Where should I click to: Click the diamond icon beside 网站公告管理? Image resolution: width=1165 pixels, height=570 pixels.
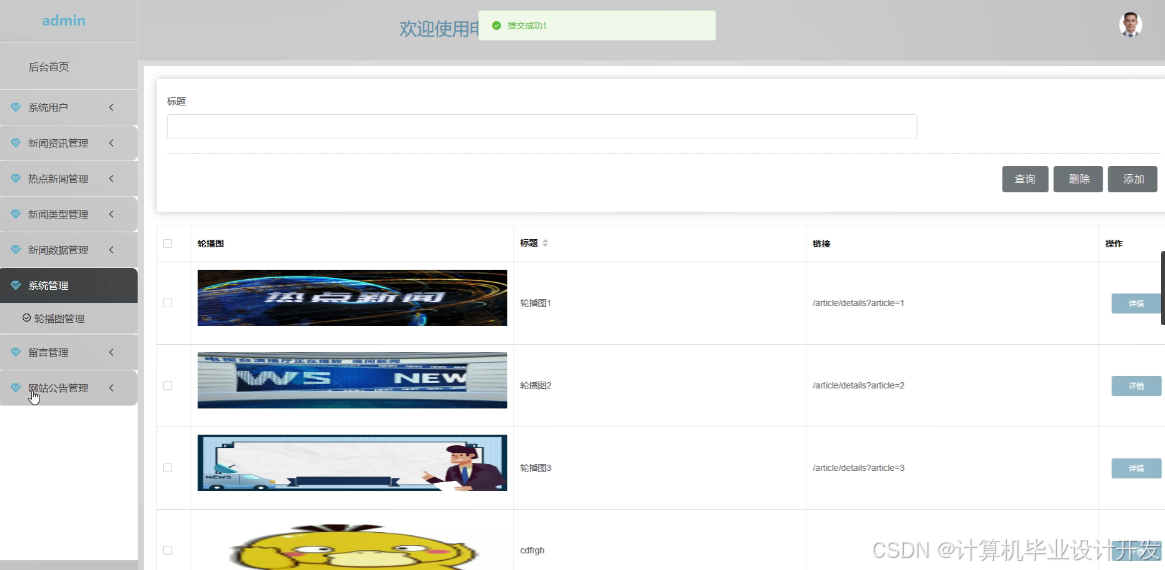tap(16, 388)
